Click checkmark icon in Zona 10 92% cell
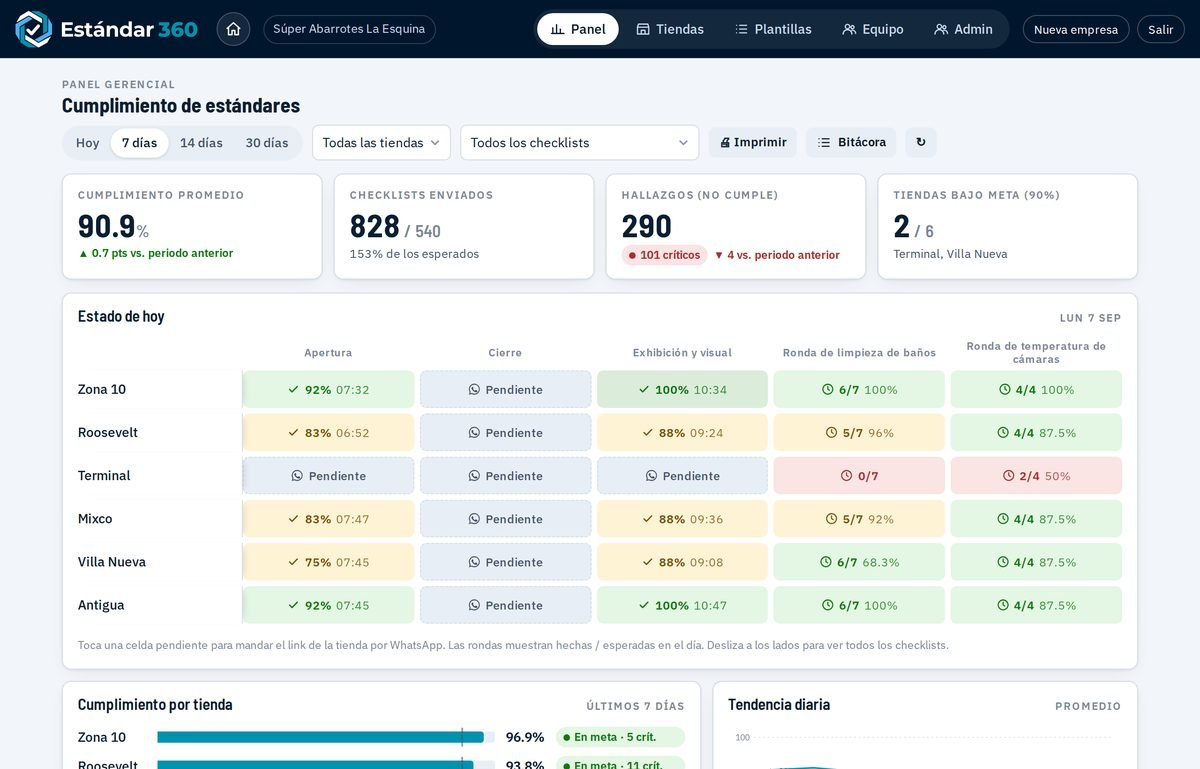Viewport: 1200px width, 769px height. click(293, 390)
